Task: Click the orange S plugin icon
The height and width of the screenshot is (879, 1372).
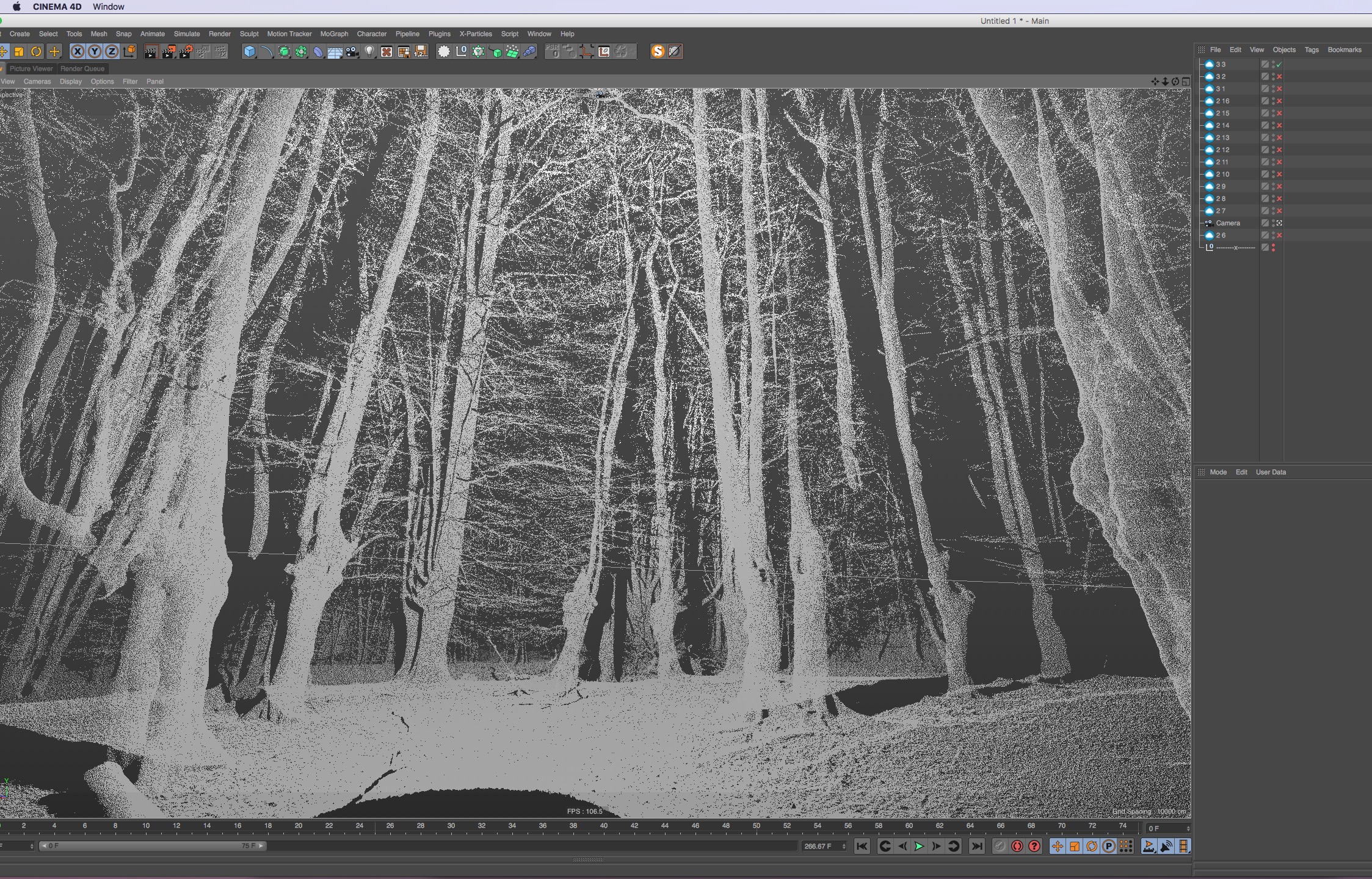Action: [x=658, y=52]
